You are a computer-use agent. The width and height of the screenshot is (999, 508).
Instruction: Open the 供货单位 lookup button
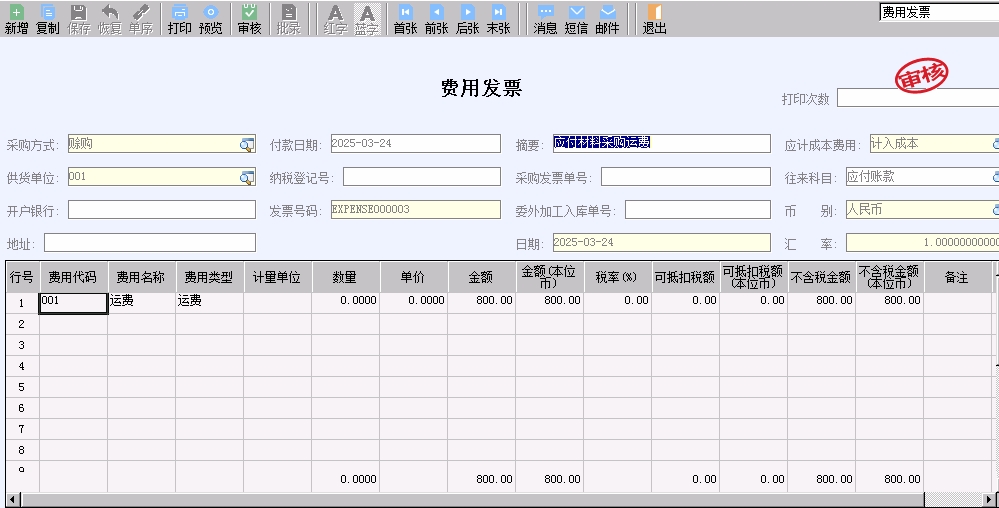click(246, 178)
